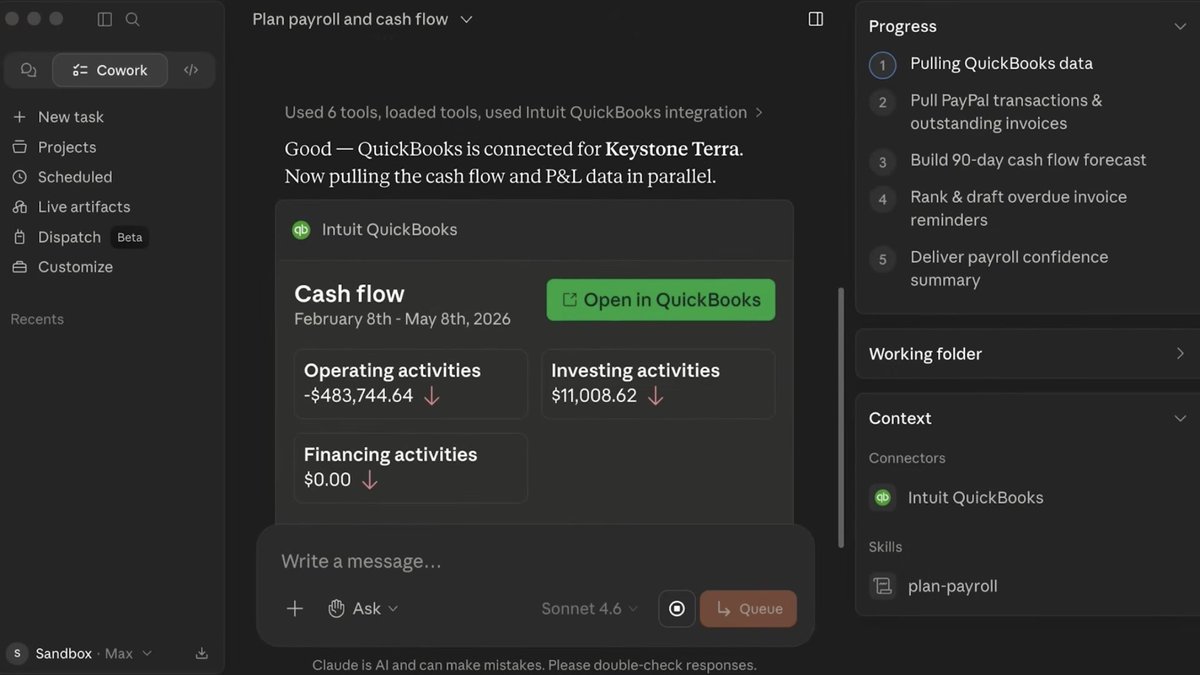
Task: Click the Intuit QuickBooks logo in card header
Action: click(301, 230)
